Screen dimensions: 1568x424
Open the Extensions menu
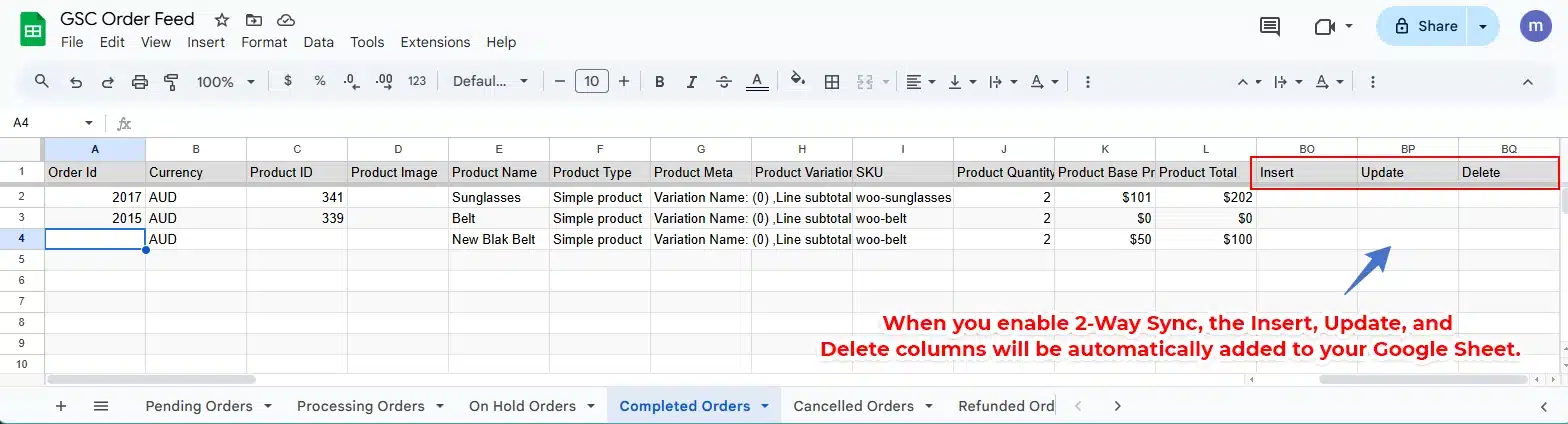tap(435, 42)
